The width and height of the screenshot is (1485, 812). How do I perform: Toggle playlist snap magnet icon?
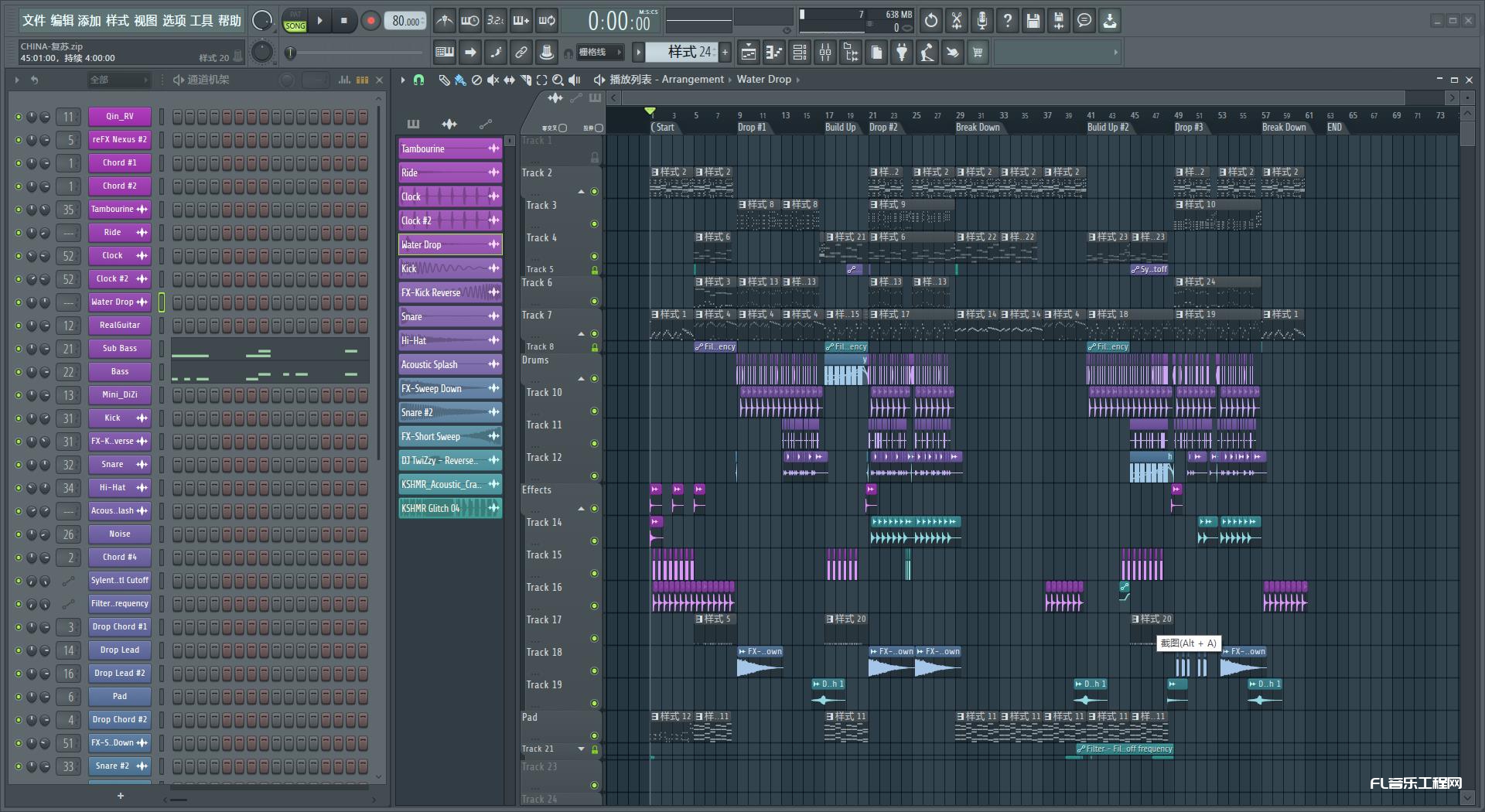coord(418,80)
